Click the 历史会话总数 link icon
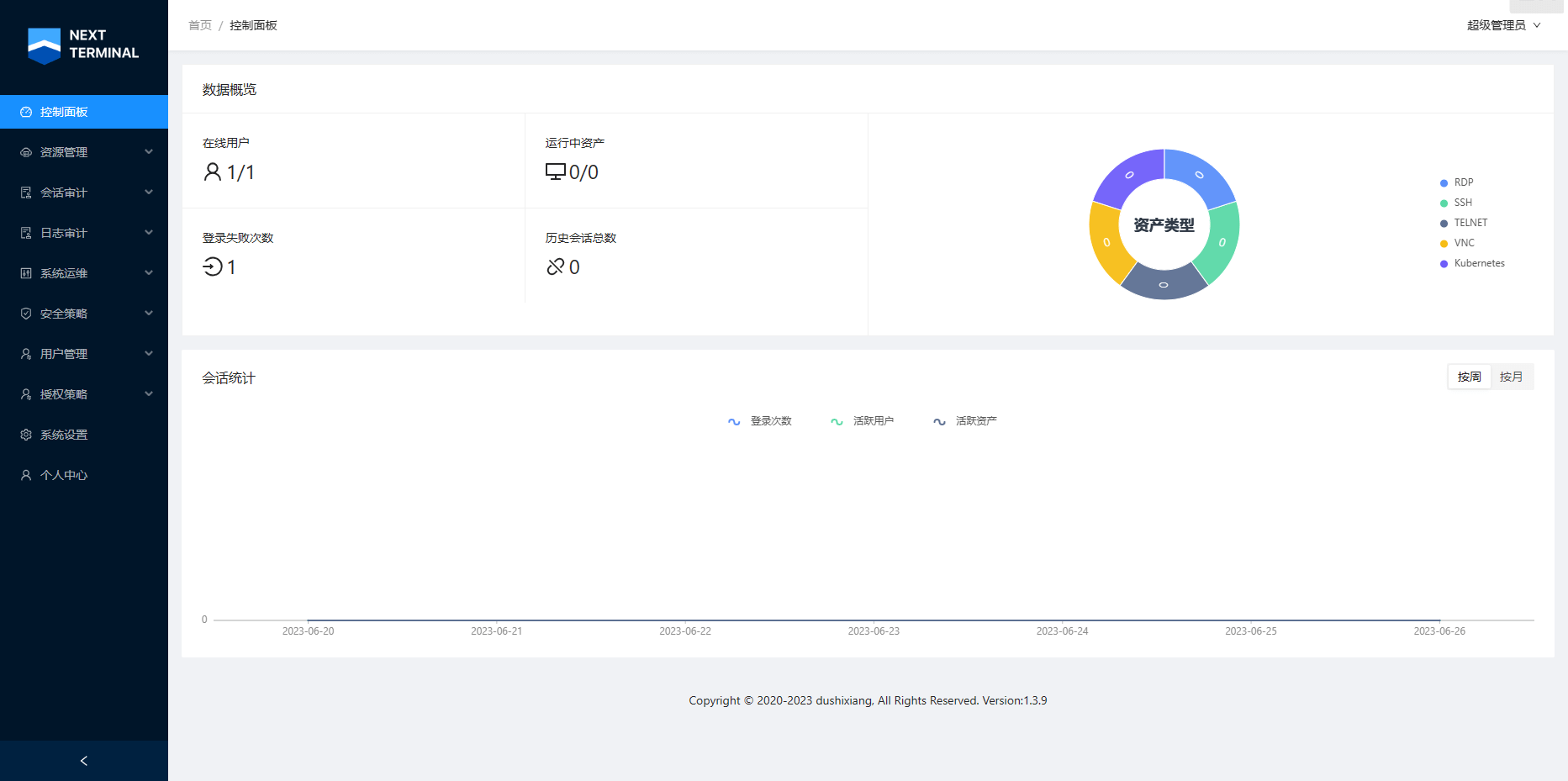Viewport: 1568px width, 781px height. 555,267
